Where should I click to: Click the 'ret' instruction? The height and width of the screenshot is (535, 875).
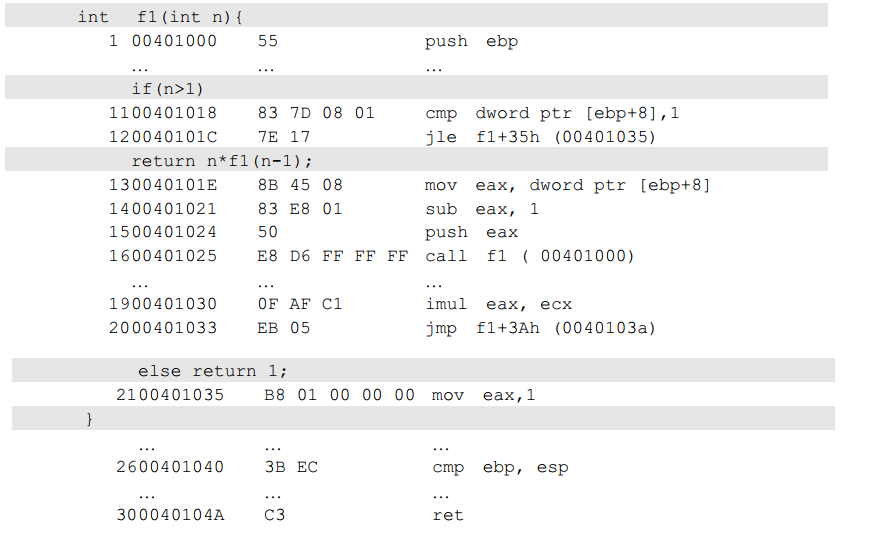[x=448, y=515]
